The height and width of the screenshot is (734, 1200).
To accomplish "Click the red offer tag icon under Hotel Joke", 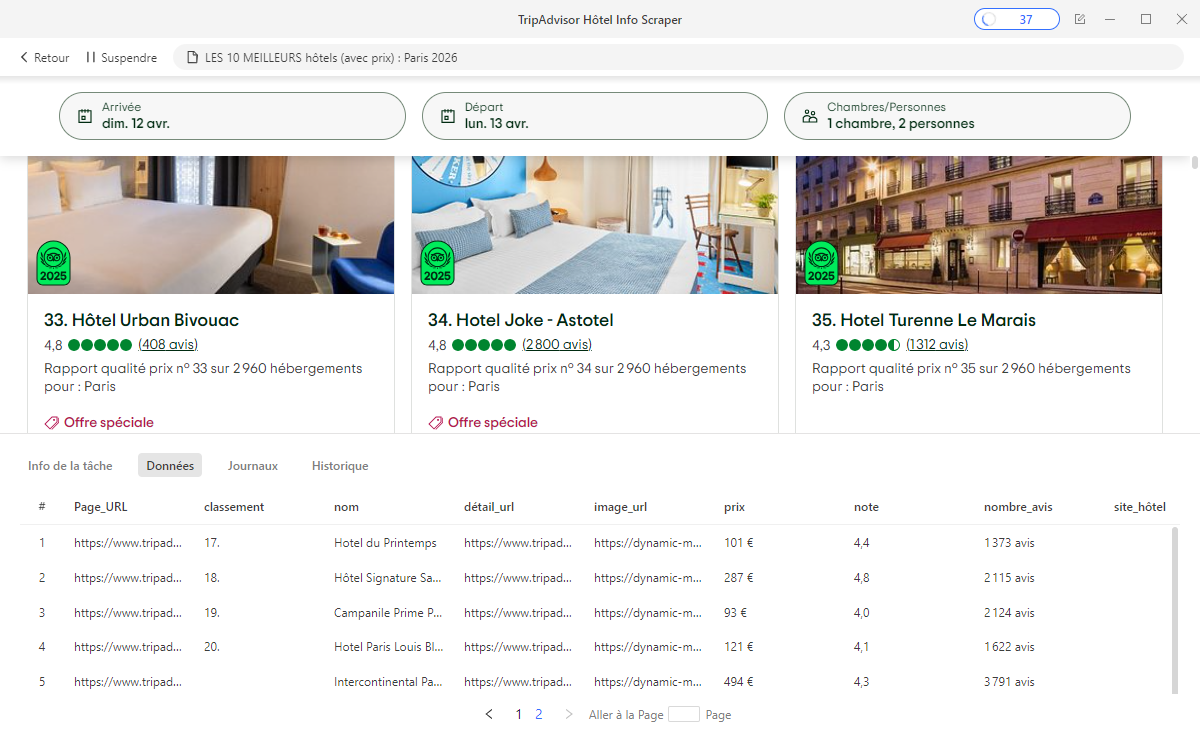I will [x=435, y=422].
